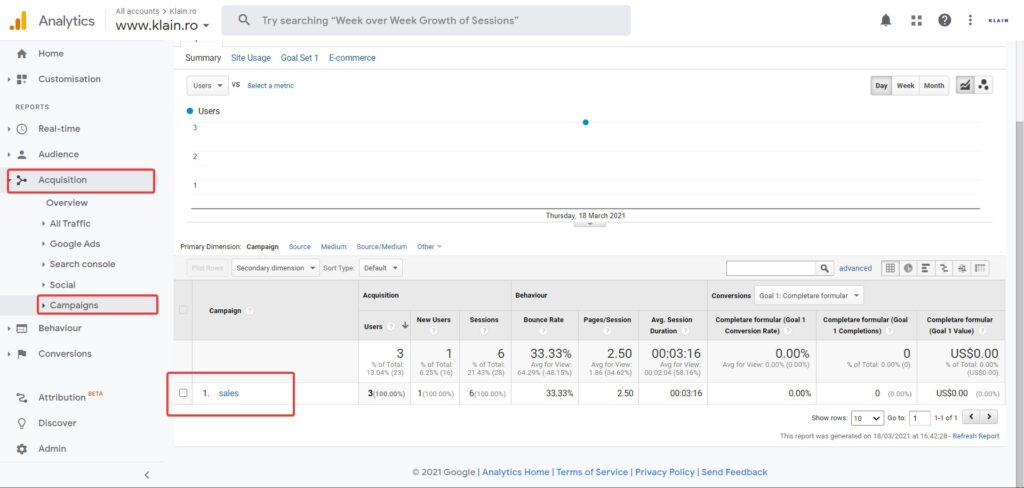
Task: Open the Show rows dropdown
Action: tap(867, 417)
